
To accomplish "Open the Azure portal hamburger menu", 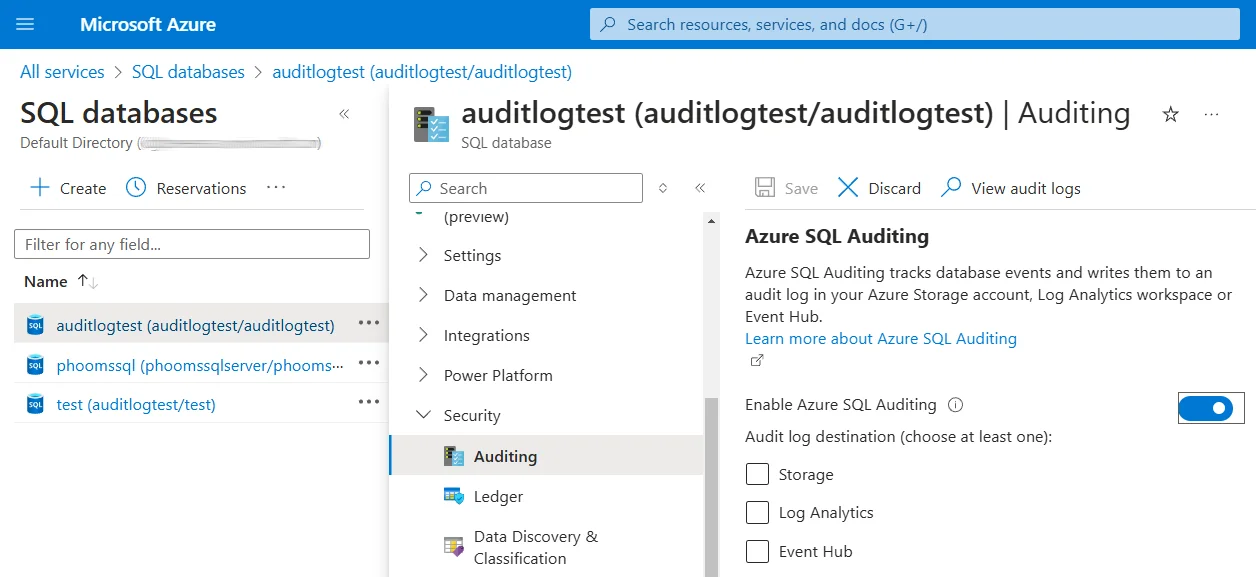I will point(25,24).
